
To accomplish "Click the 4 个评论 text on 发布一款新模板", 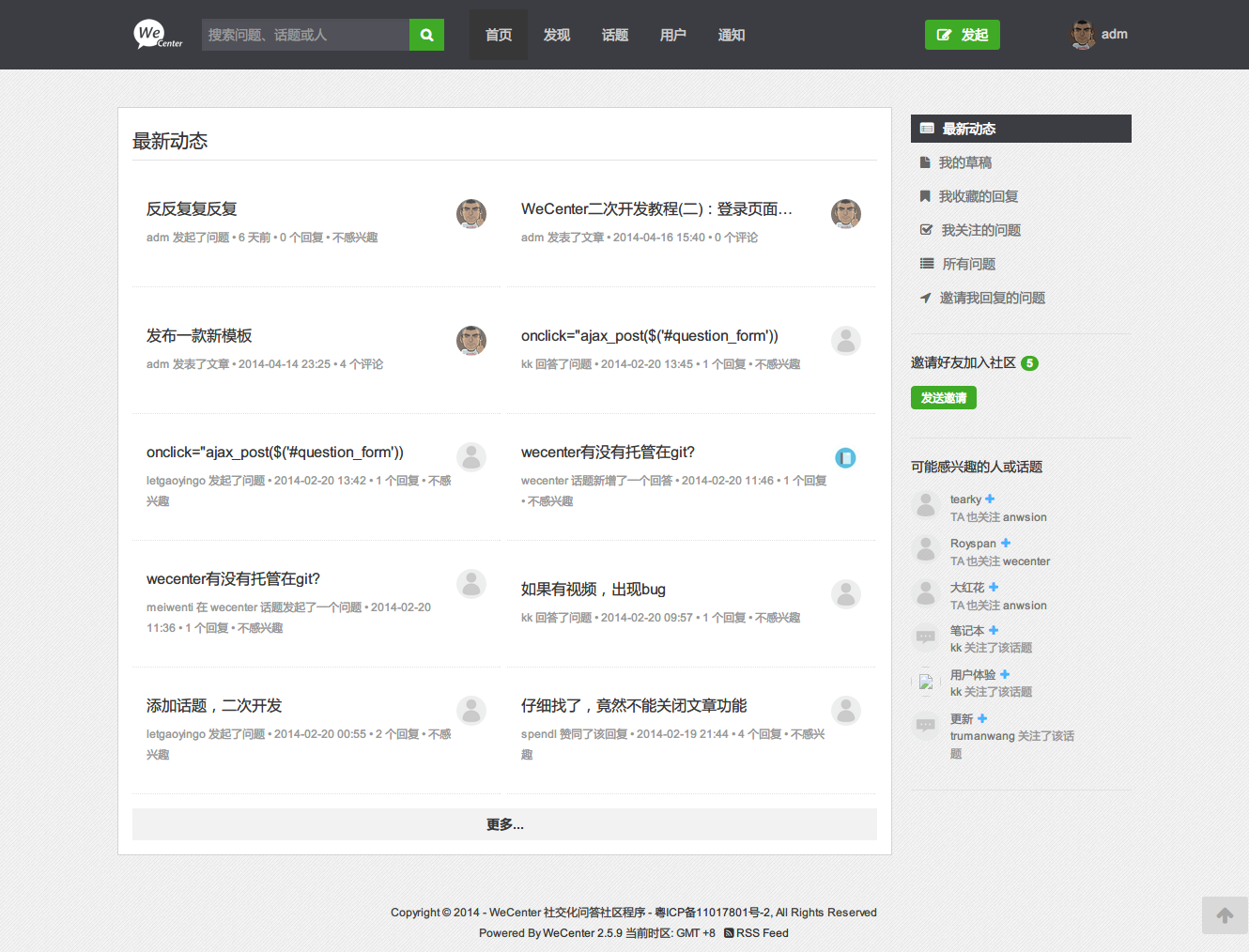I will pyautogui.click(x=362, y=364).
